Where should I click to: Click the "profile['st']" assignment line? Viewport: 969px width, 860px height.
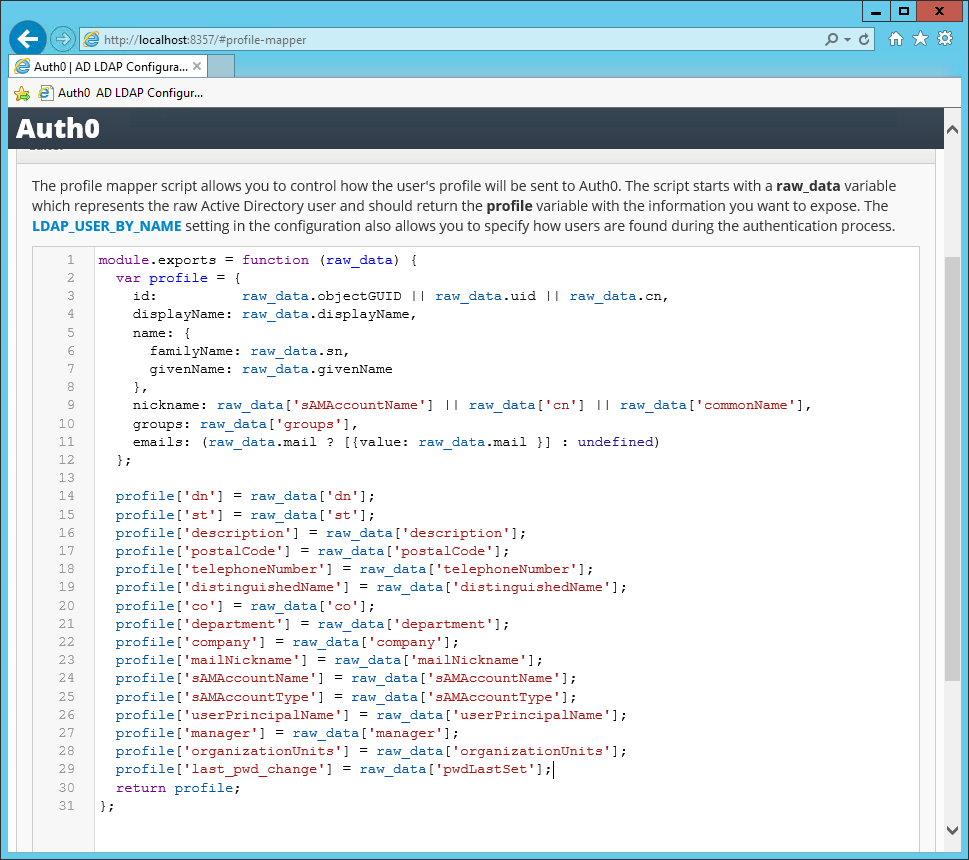245,515
